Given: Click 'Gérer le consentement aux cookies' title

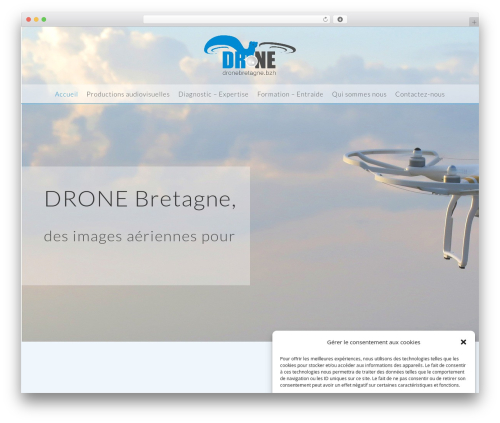Looking at the screenshot, I should 373,342.
